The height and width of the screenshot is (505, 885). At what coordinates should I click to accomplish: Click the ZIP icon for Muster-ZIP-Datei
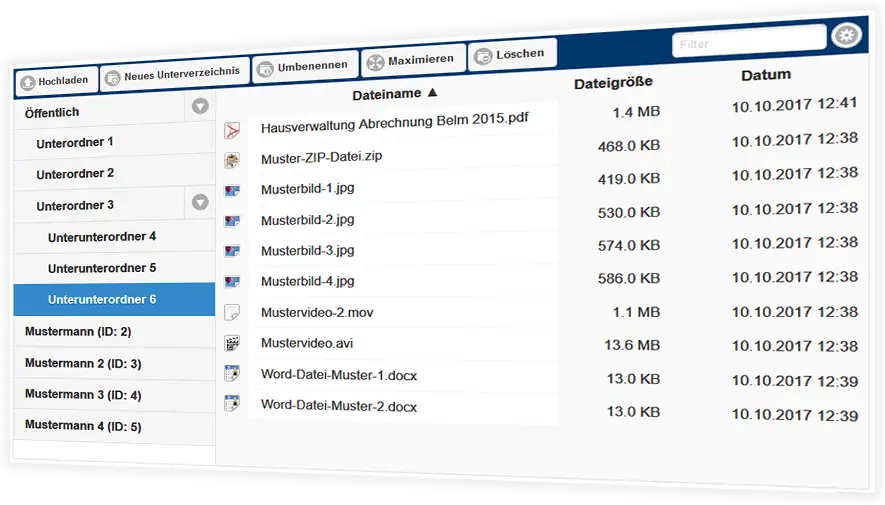coord(232,161)
